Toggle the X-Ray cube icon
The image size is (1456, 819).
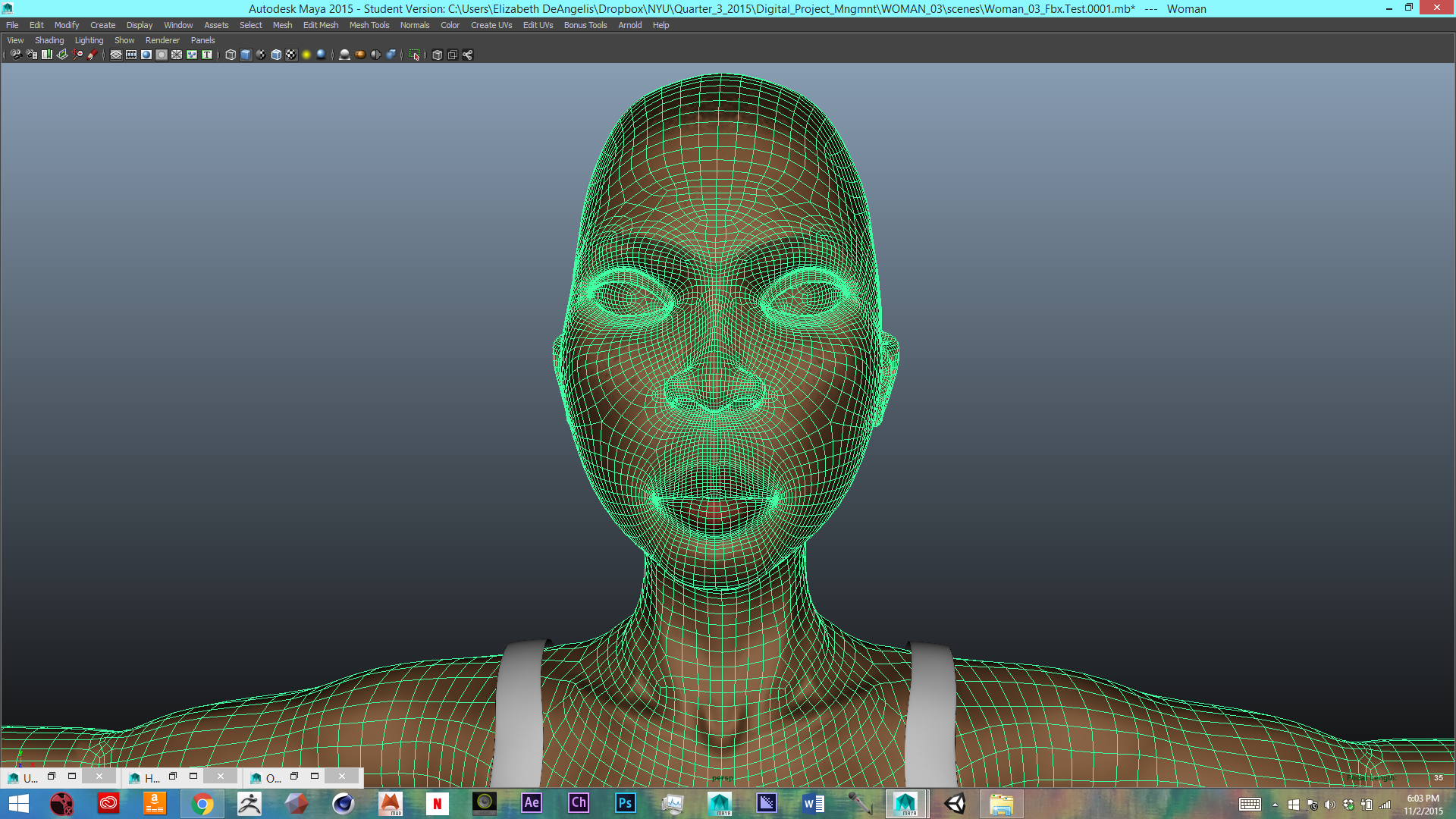pyautogui.click(x=437, y=55)
